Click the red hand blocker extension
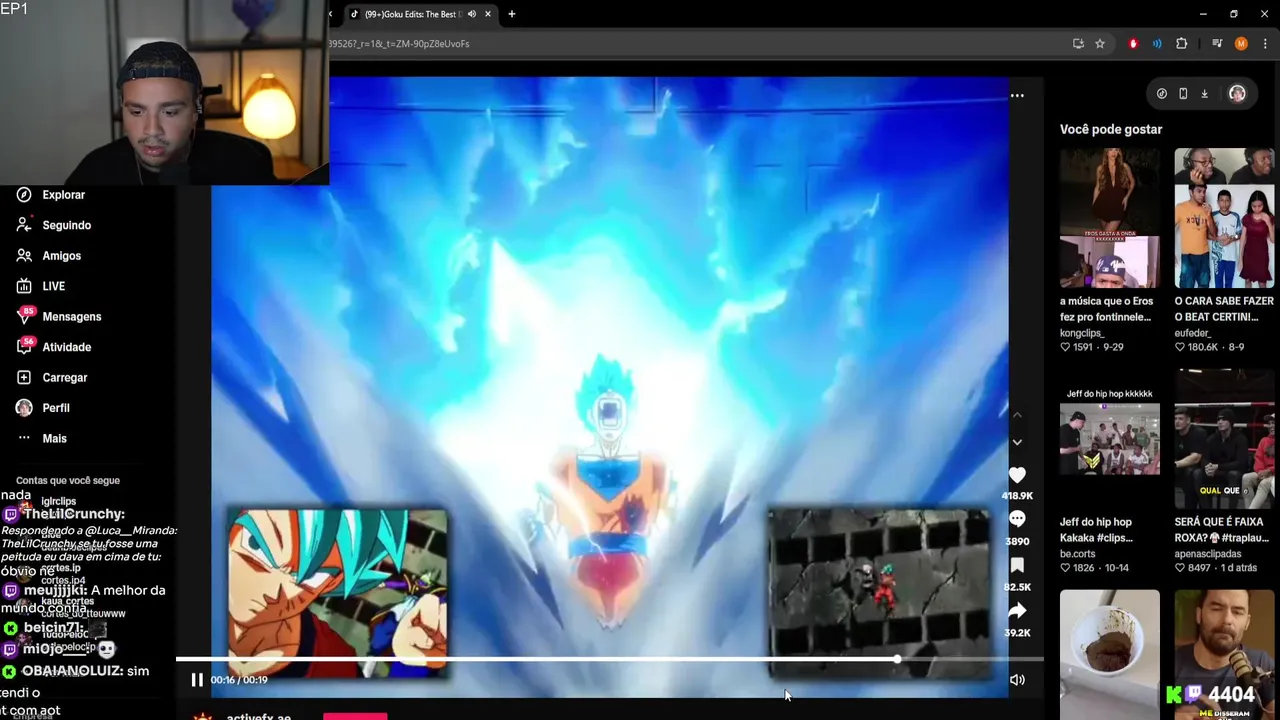The width and height of the screenshot is (1280, 720). pyautogui.click(x=1133, y=44)
